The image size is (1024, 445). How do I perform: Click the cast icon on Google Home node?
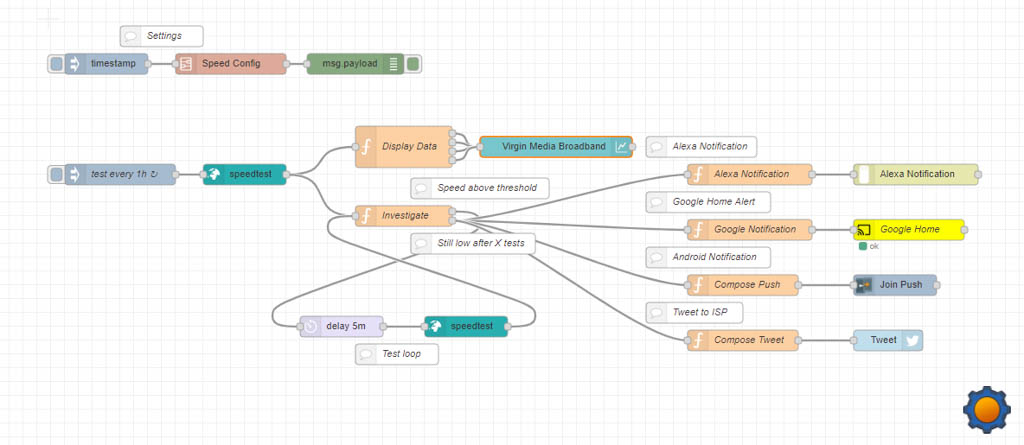(863, 229)
